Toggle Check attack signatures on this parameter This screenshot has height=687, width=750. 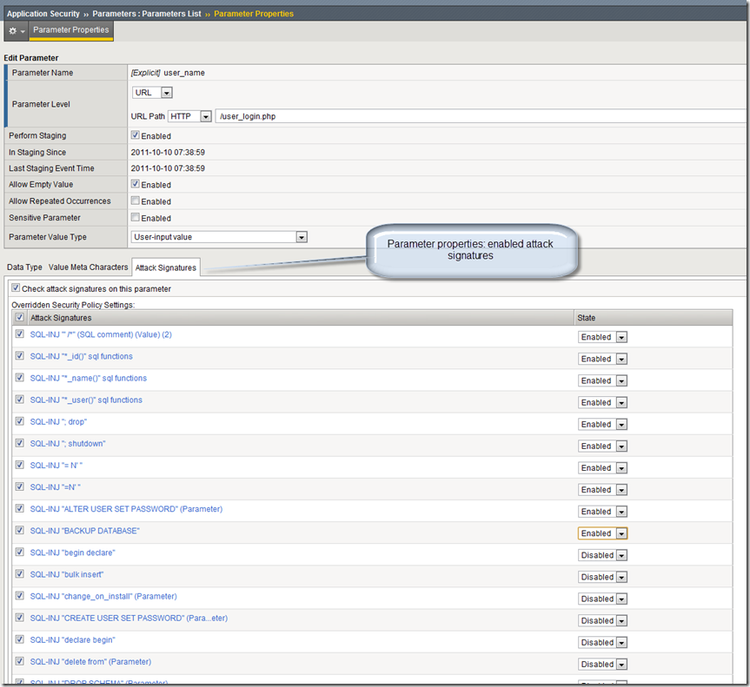pos(15,289)
